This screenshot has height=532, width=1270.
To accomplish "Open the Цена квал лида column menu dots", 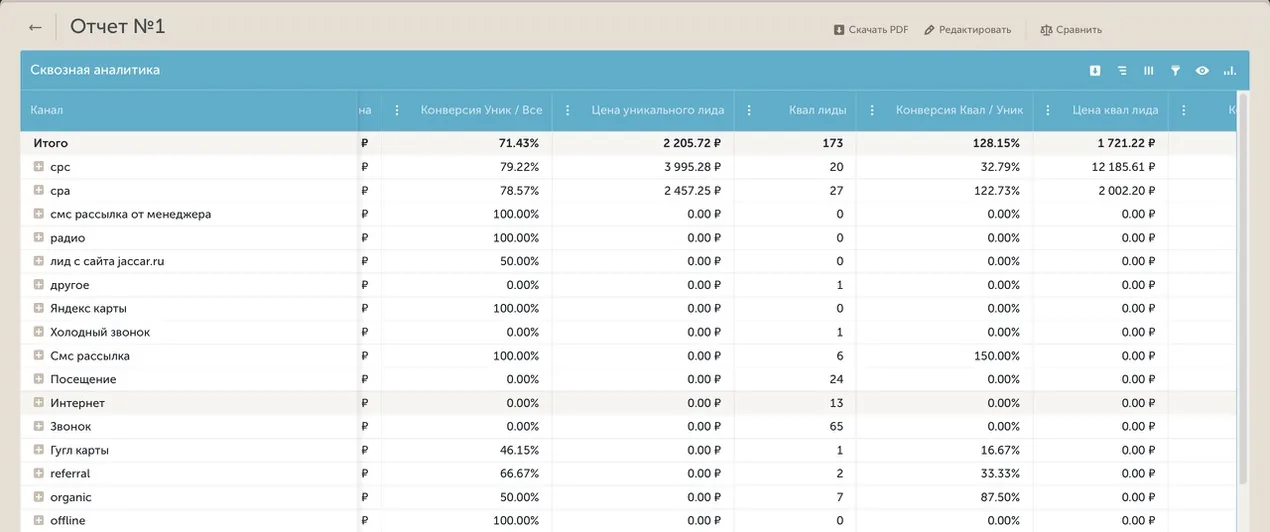I will tap(1048, 111).
